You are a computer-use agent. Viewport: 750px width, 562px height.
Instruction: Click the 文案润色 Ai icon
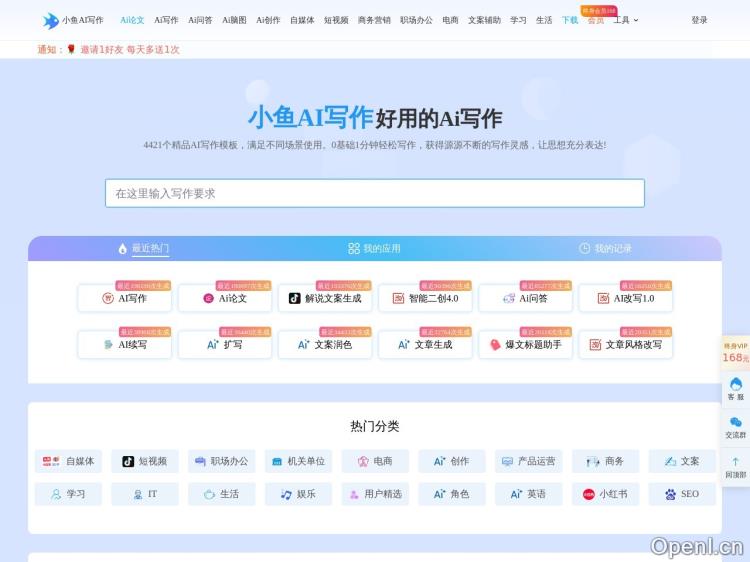(x=304, y=344)
